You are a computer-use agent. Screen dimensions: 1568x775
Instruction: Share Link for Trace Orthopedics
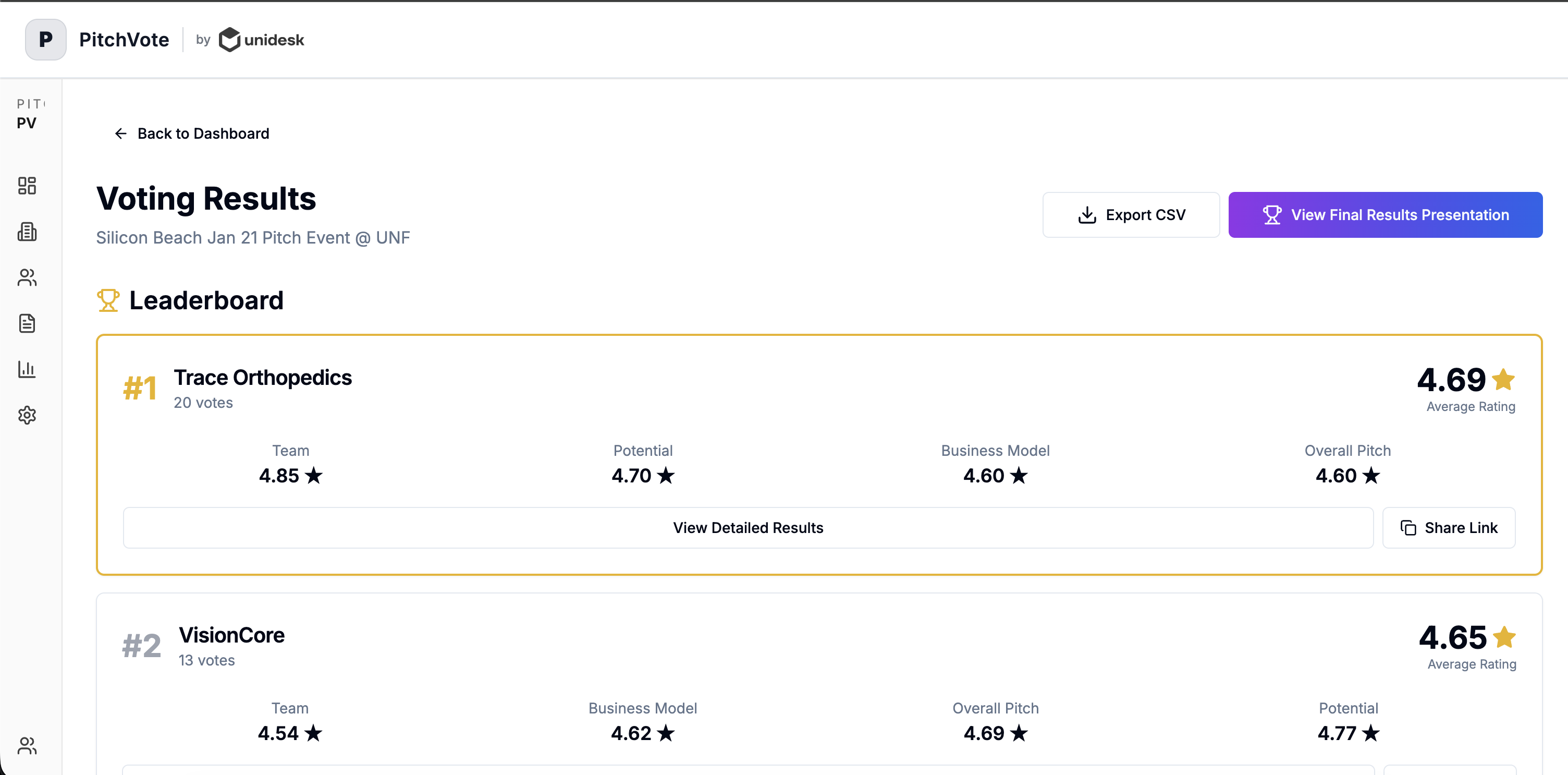pos(1449,528)
